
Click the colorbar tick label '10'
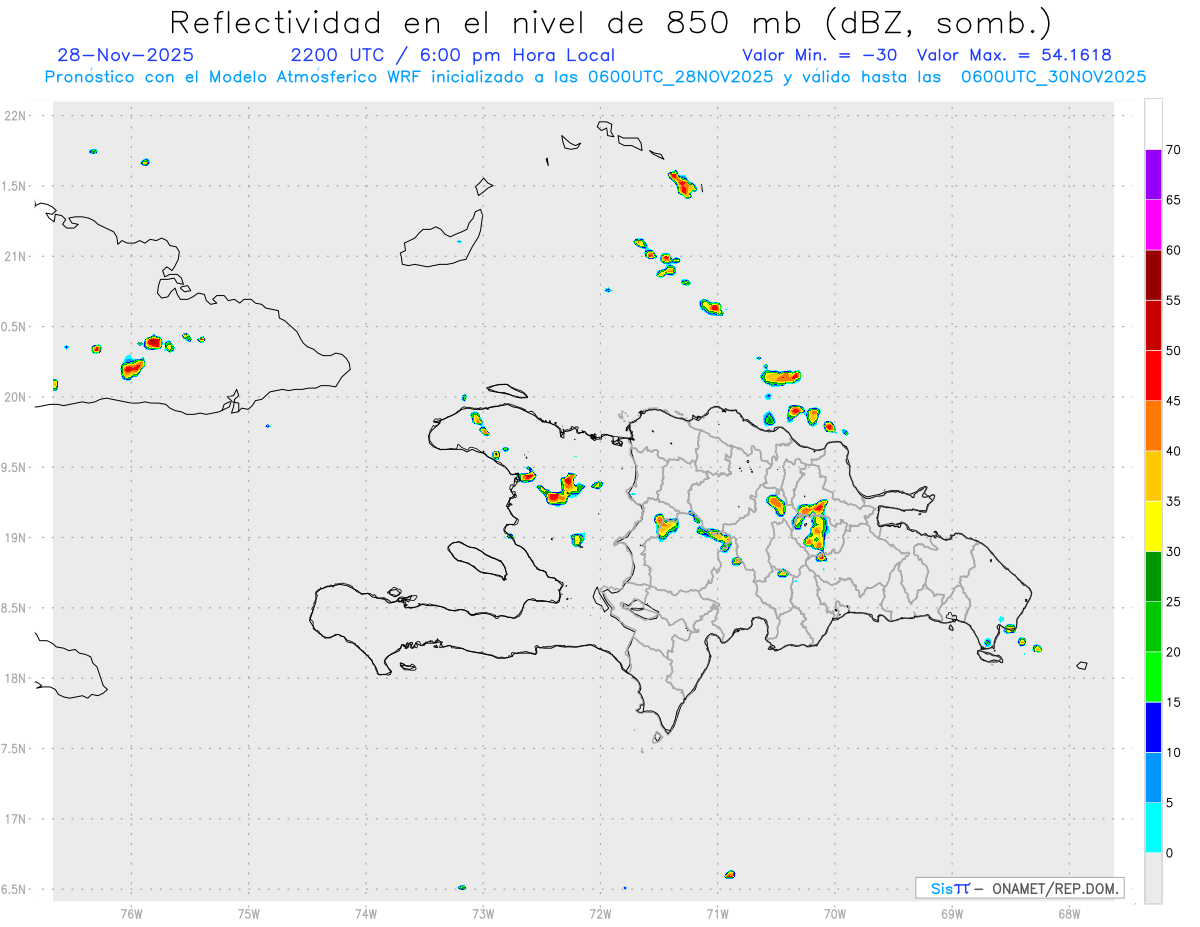point(1173,753)
